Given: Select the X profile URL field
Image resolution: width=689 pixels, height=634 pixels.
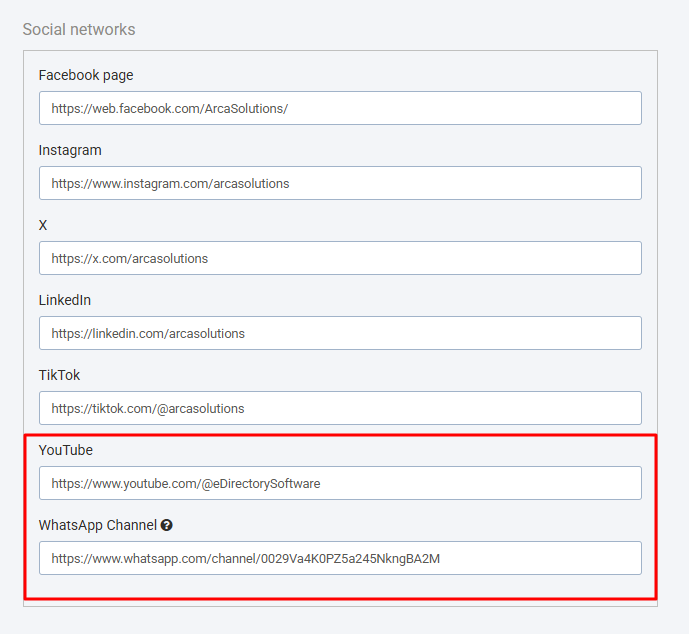Looking at the screenshot, I should [340, 258].
